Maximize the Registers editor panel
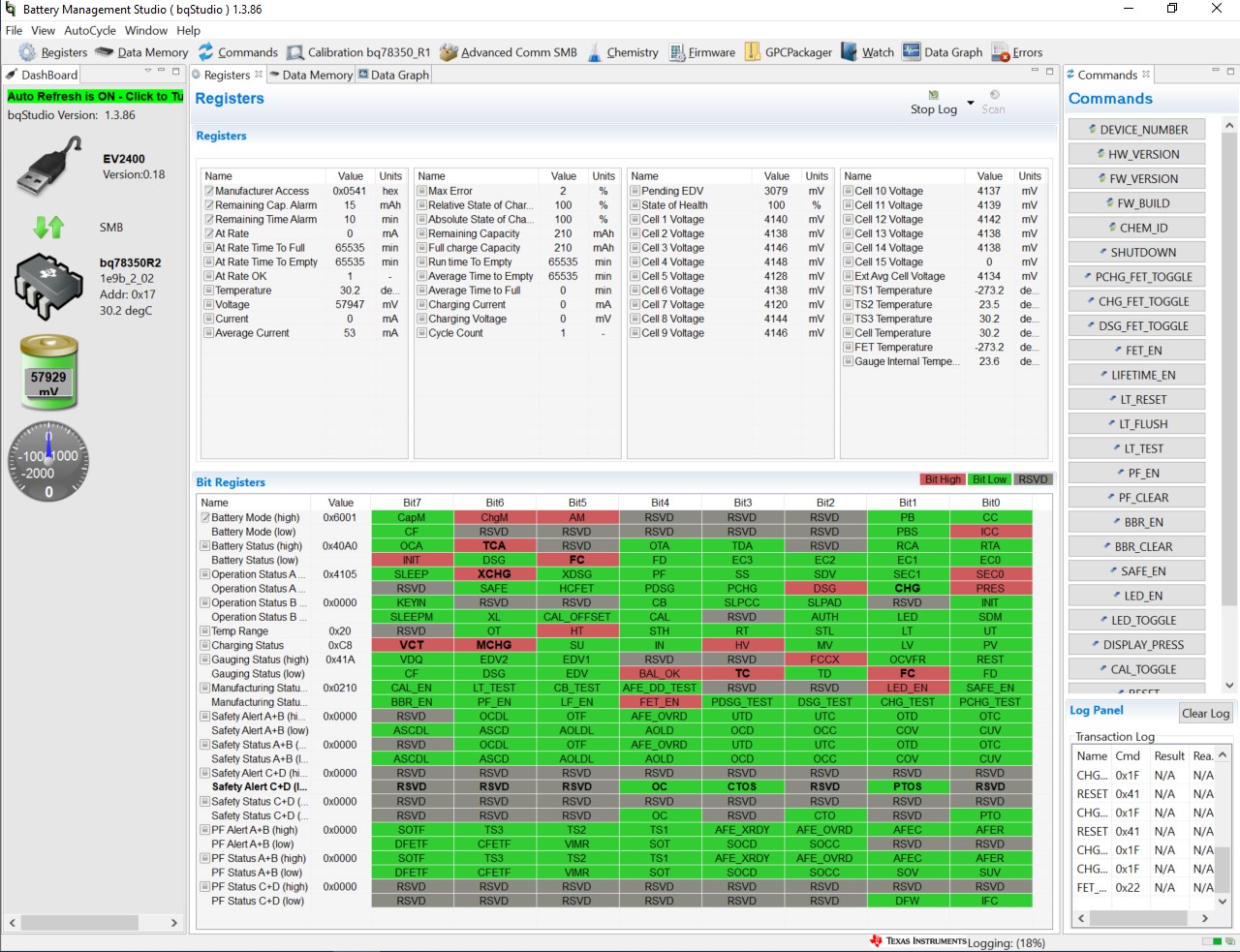 1049,72
